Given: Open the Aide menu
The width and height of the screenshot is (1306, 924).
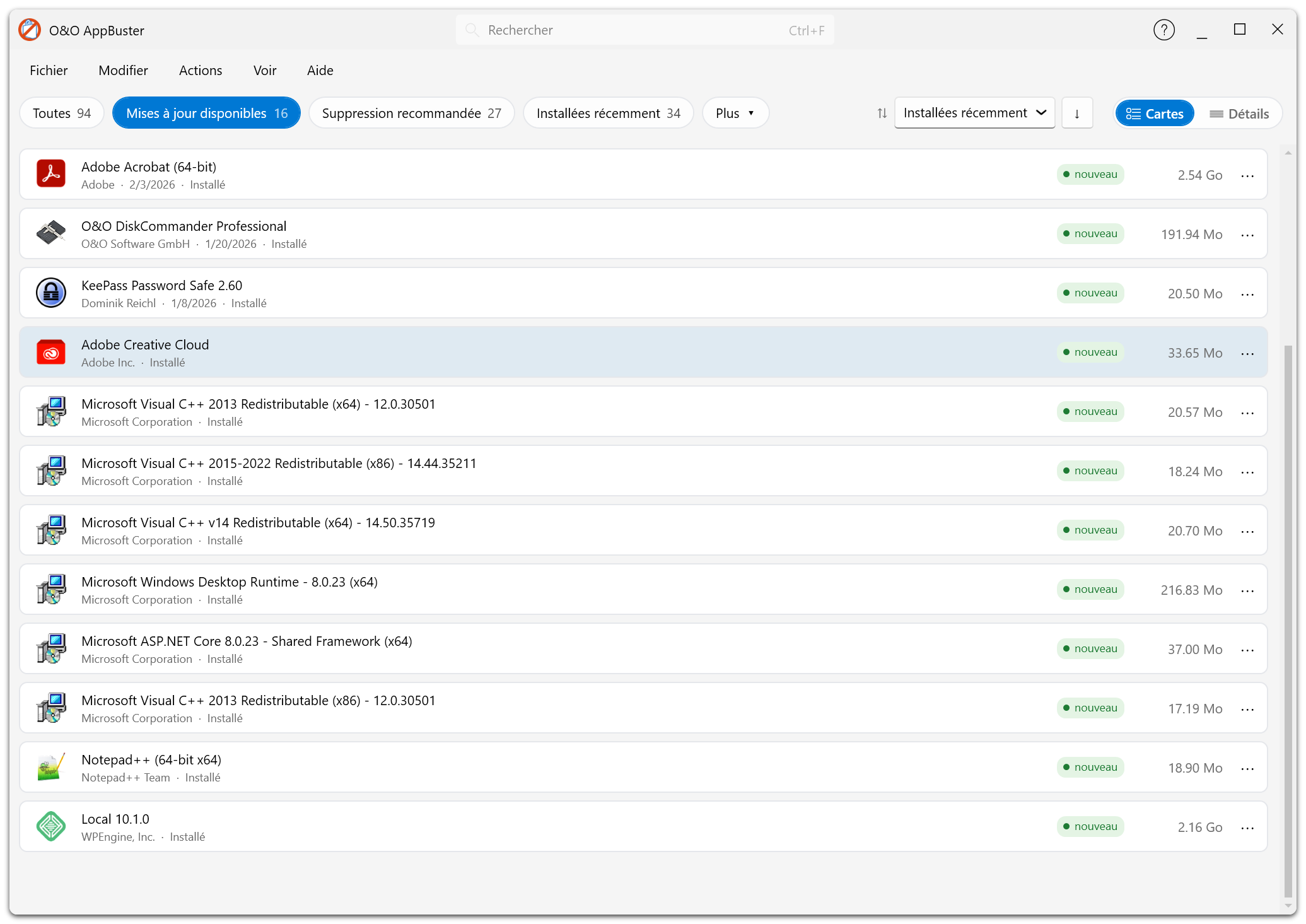Looking at the screenshot, I should [320, 70].
